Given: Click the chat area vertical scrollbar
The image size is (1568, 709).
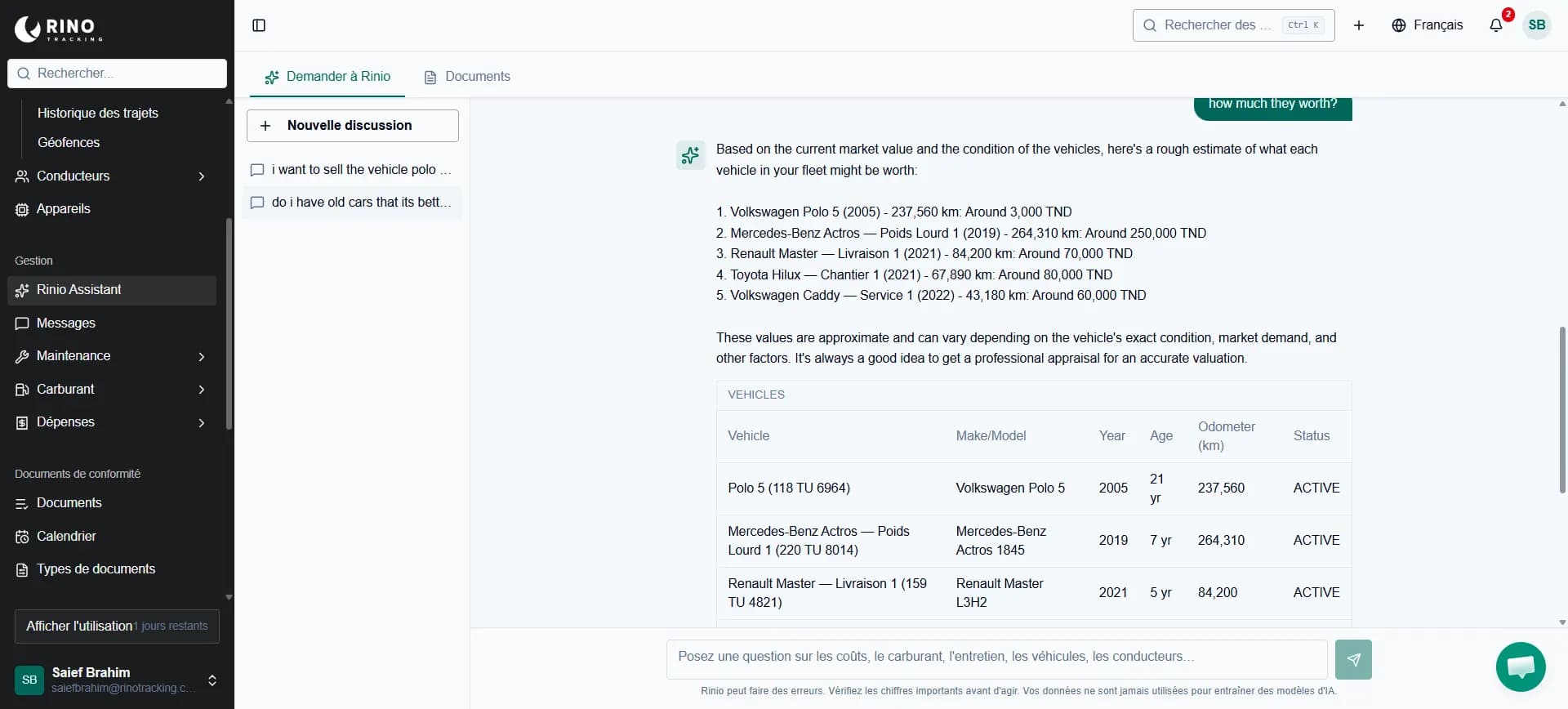Looking at the screenshot, I should (x=1562, y=410).
